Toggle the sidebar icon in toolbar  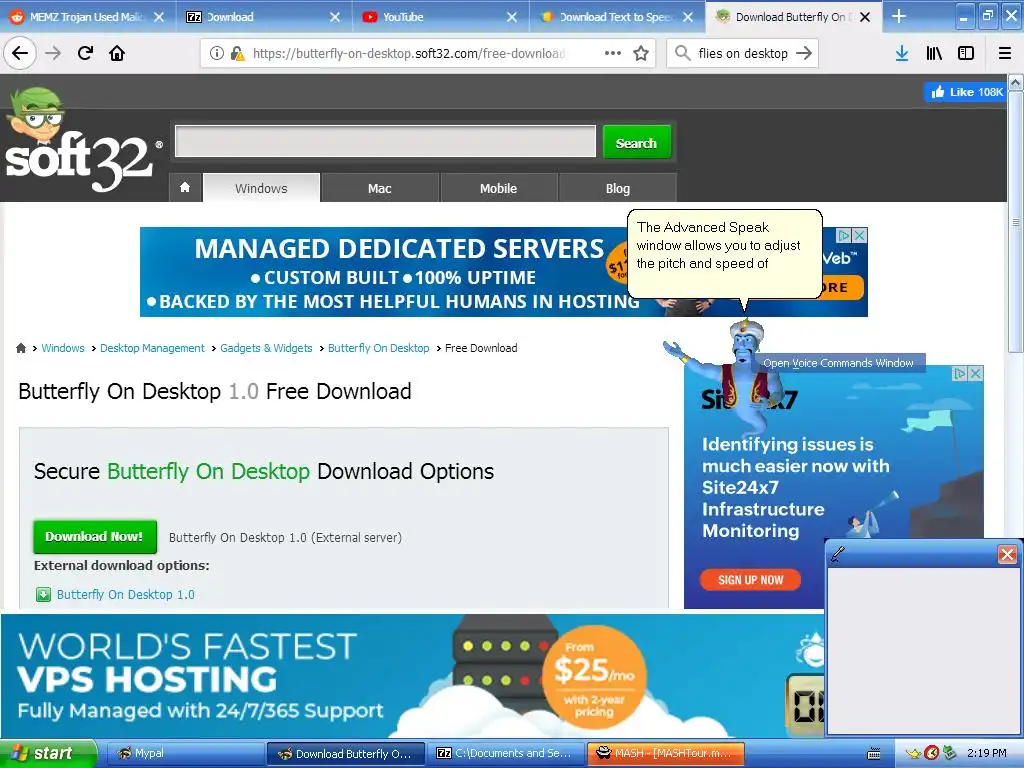click(966, 53)
